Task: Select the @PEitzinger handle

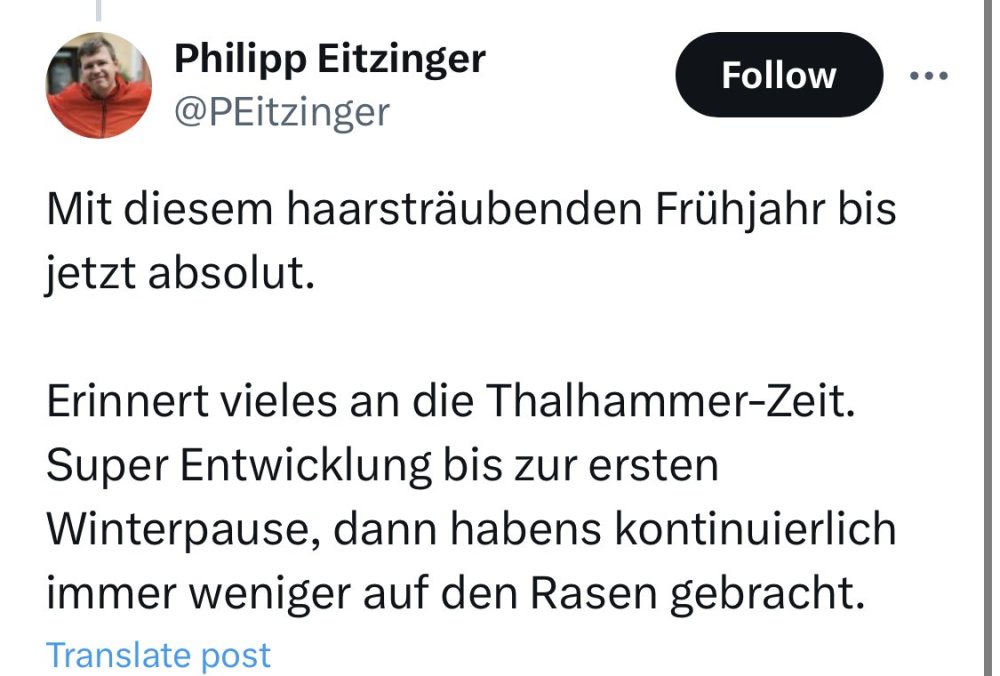Action: tap(281, 113)
